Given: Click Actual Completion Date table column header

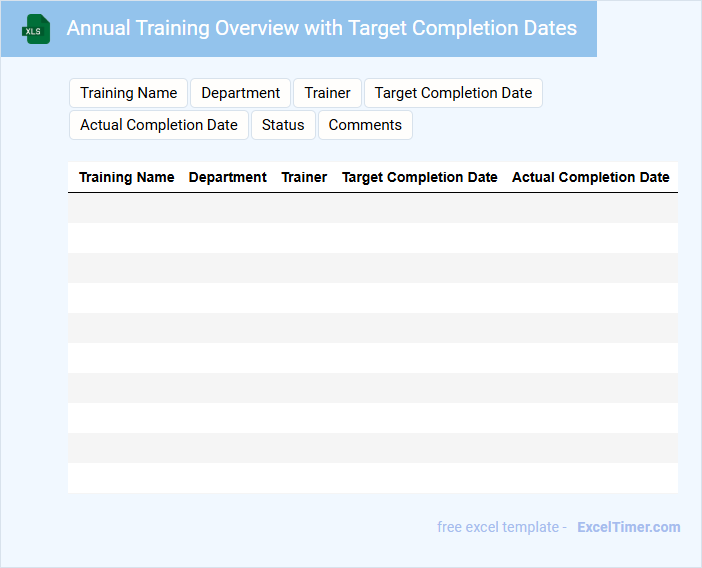Looking at the screenshot, I should pyautogui.click(x=591, y=177).
